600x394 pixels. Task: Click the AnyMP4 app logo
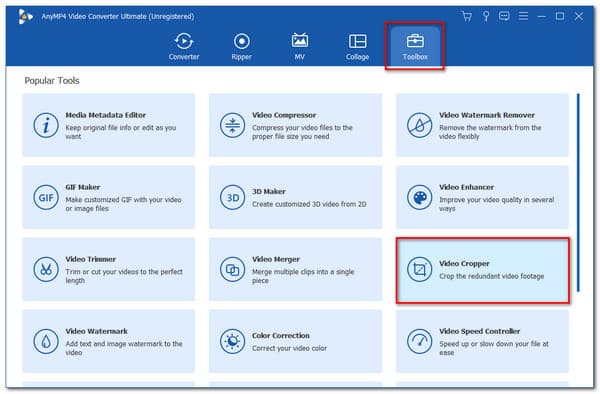pyautogui.click(x=25, y=16)
